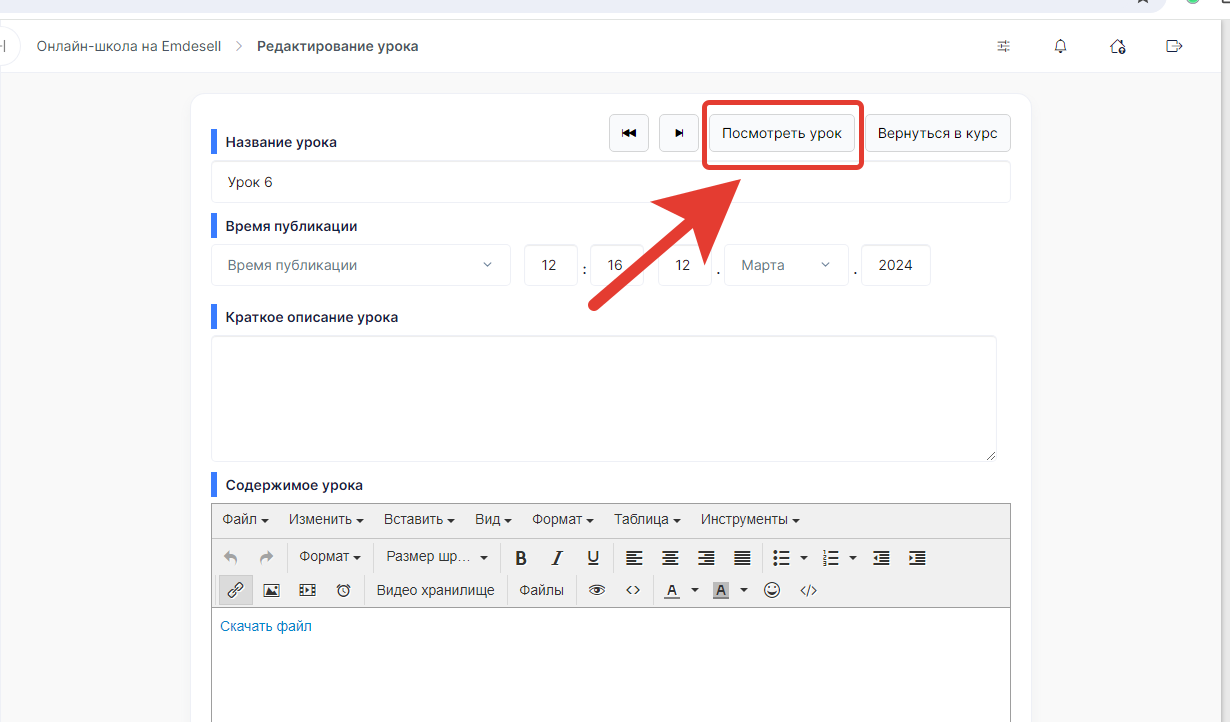
Task: Go to previous lesson arrow button
Action: point(629,133)
